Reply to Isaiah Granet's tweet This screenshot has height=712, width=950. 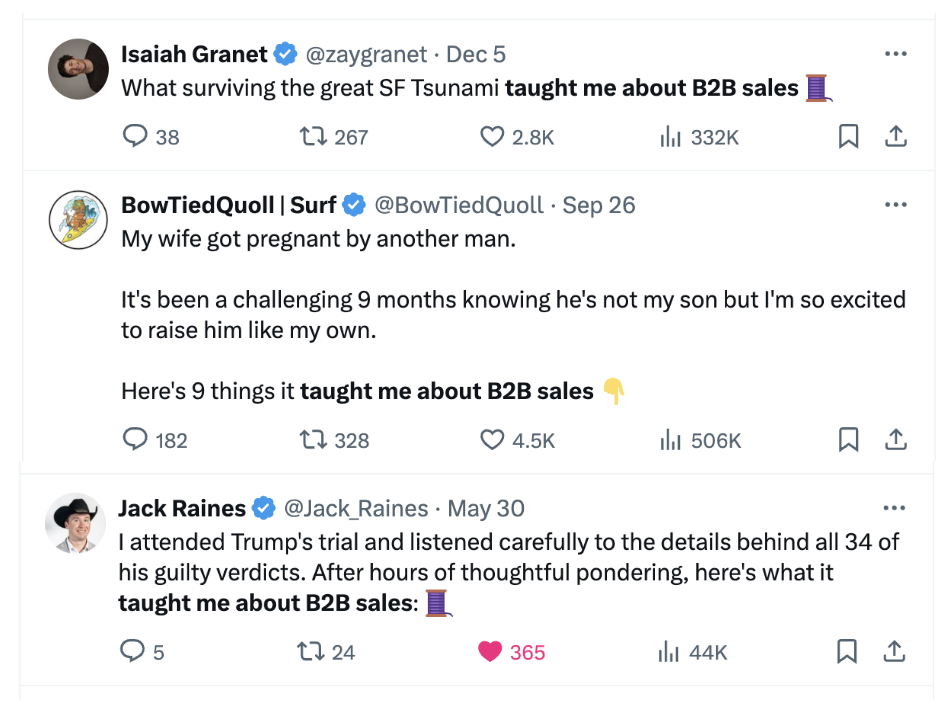pos(135,137)
